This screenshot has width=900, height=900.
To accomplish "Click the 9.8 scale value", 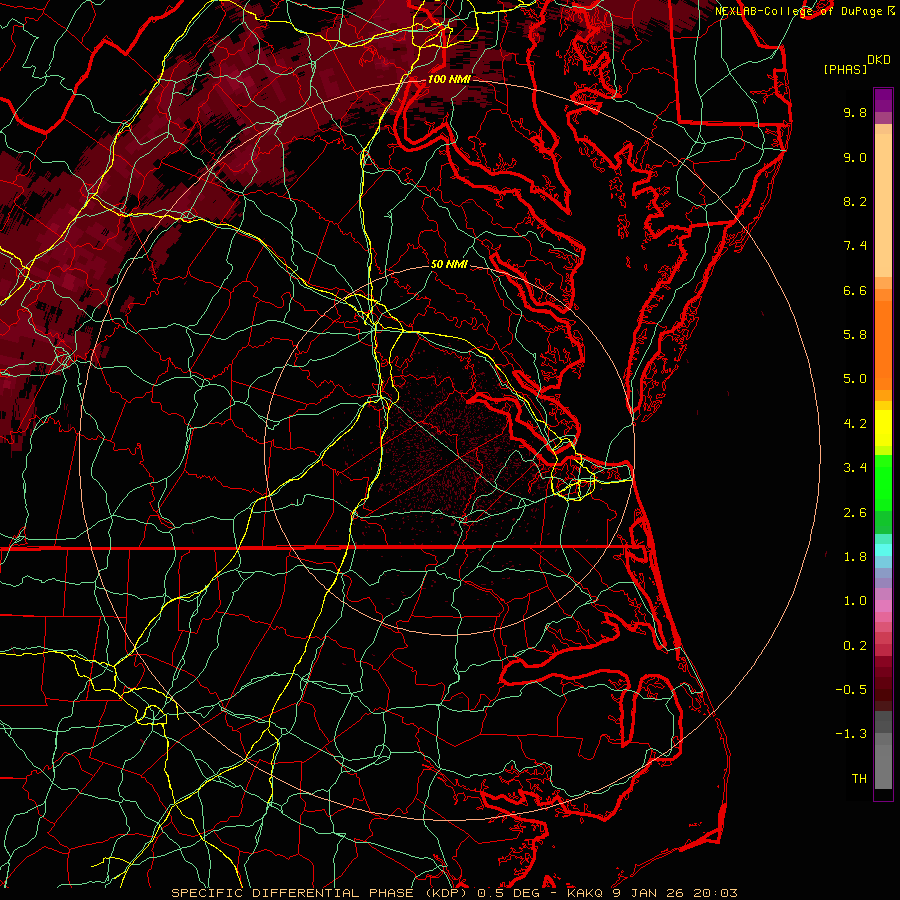I will pyautogui.click(x=855, y=113).
